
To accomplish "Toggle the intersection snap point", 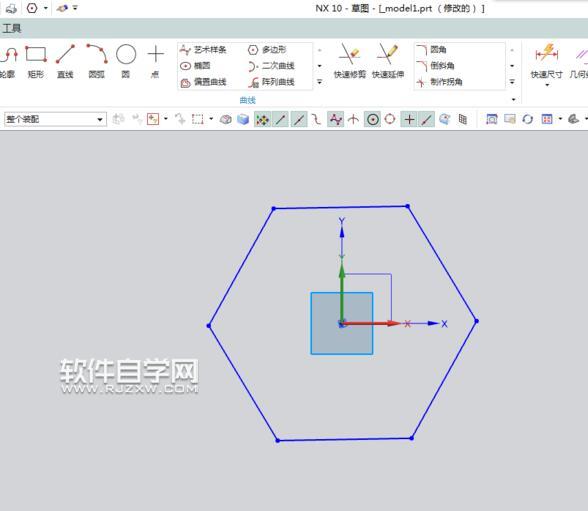I will [x=353, y=120].
